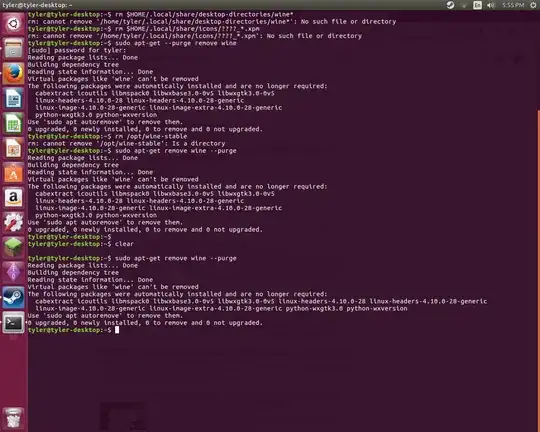Click first 'Building dependency tree' line
The height and width of the screenshot is (432, 540).
[73, 65]
